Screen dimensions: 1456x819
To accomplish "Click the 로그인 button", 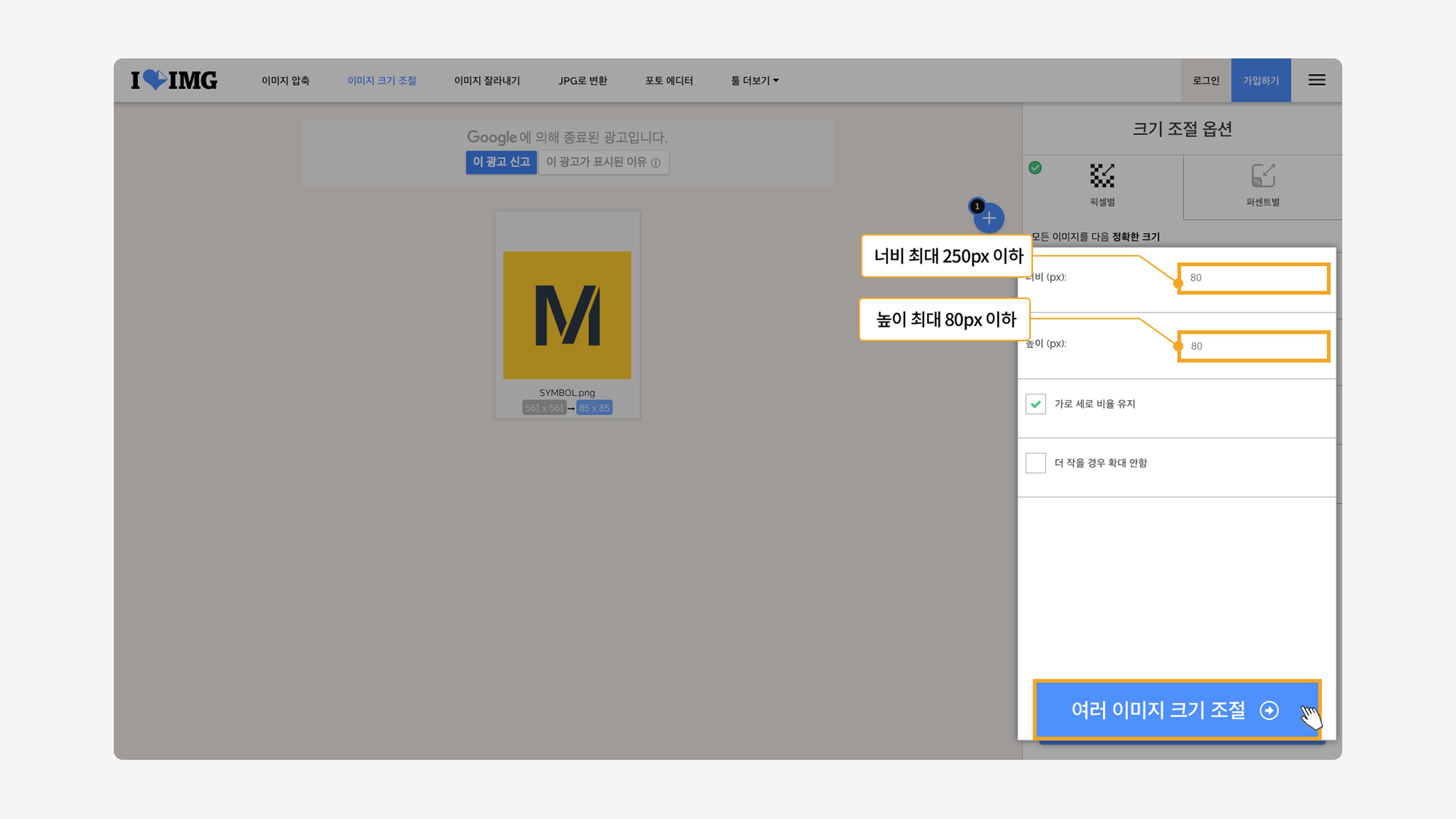I will [1206, 80].
